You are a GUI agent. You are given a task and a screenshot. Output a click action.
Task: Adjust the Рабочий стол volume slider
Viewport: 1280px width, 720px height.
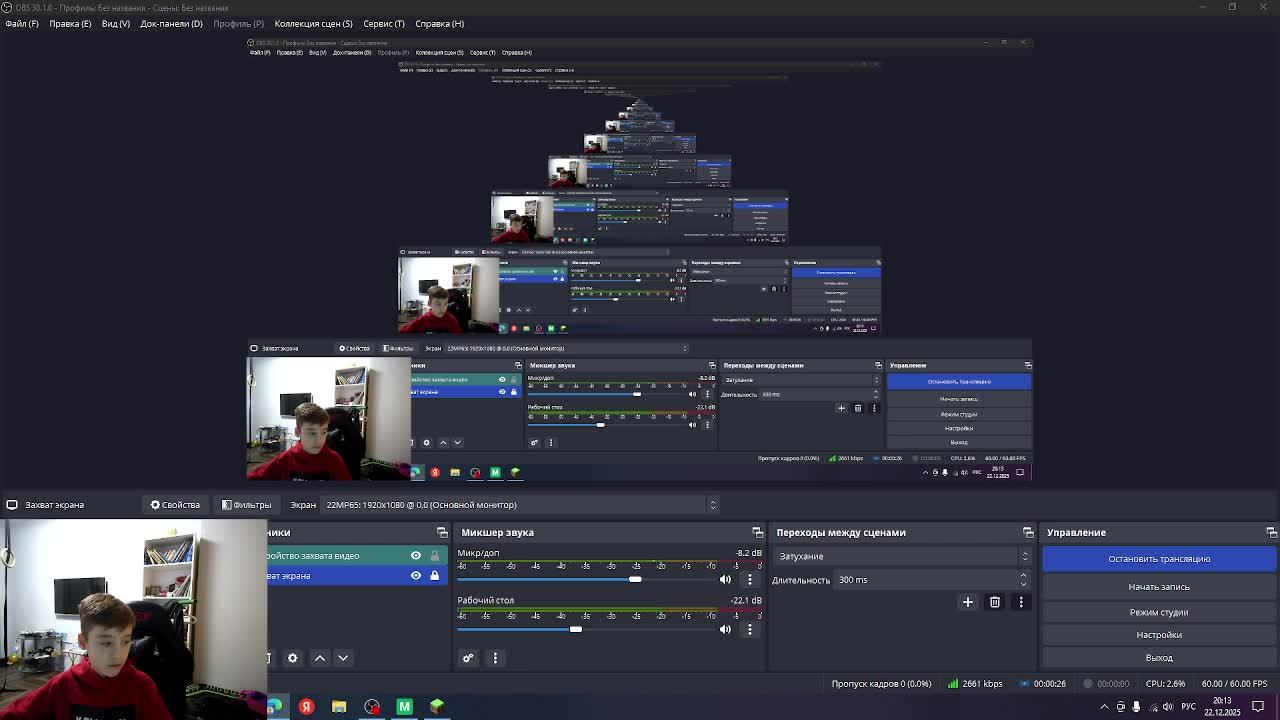(576, 629)
